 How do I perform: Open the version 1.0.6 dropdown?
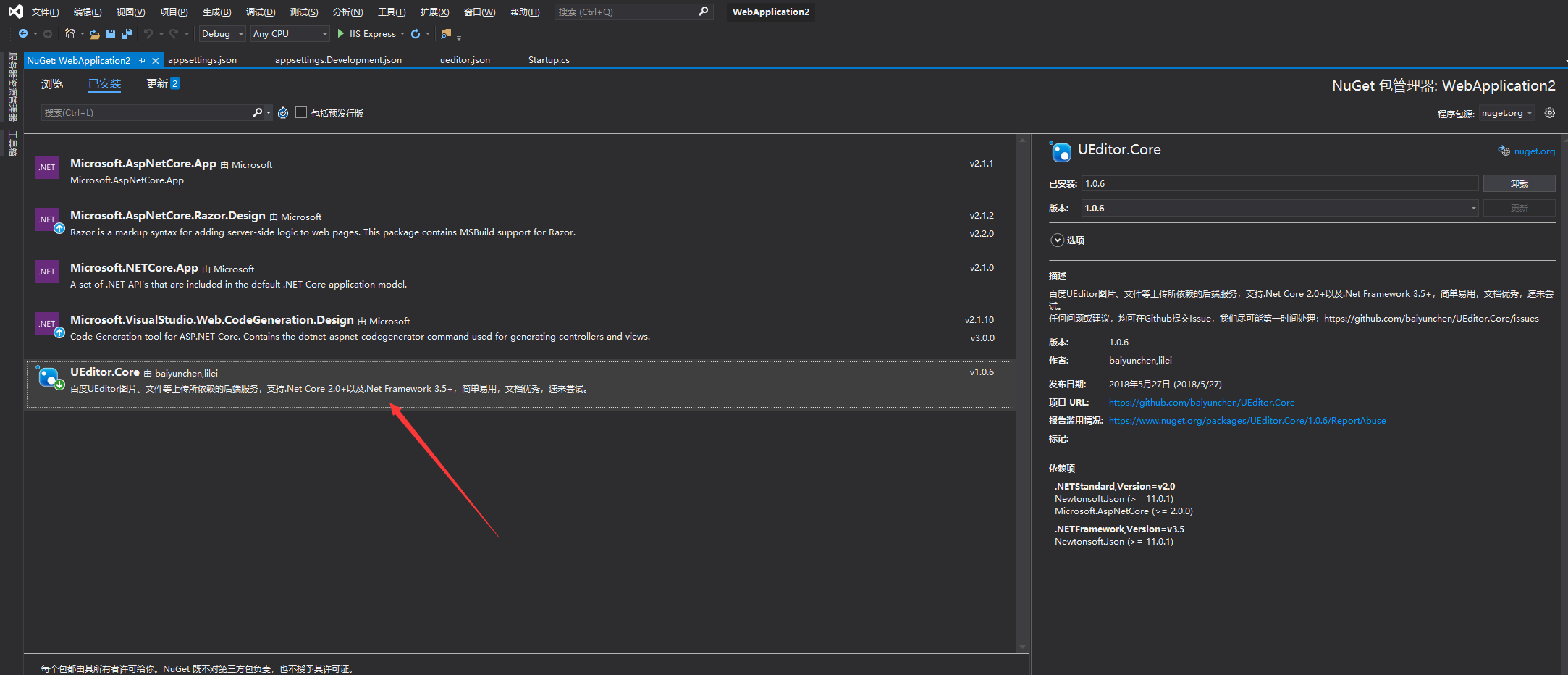click(x=1280, y=209)
